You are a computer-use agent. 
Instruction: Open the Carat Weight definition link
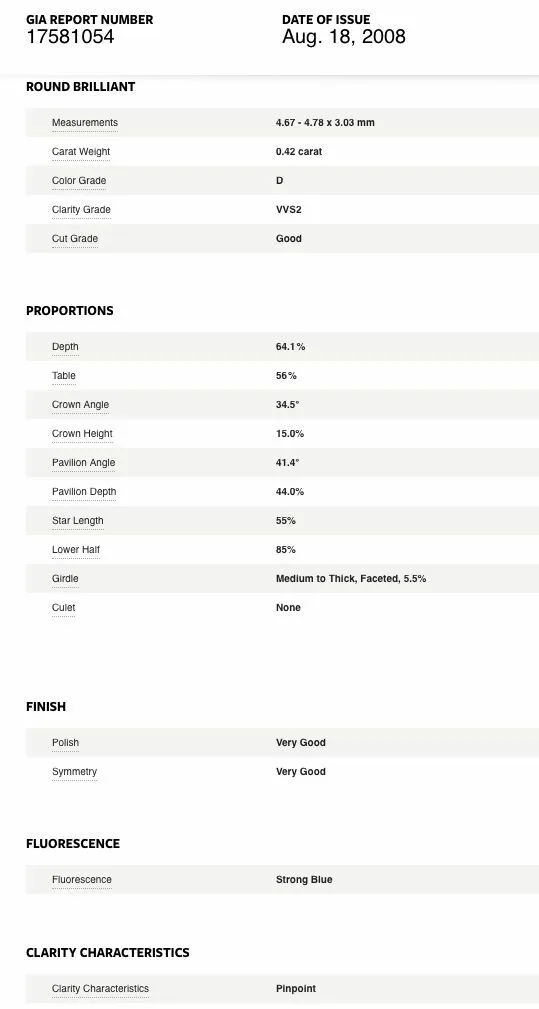tap(81, 152)
